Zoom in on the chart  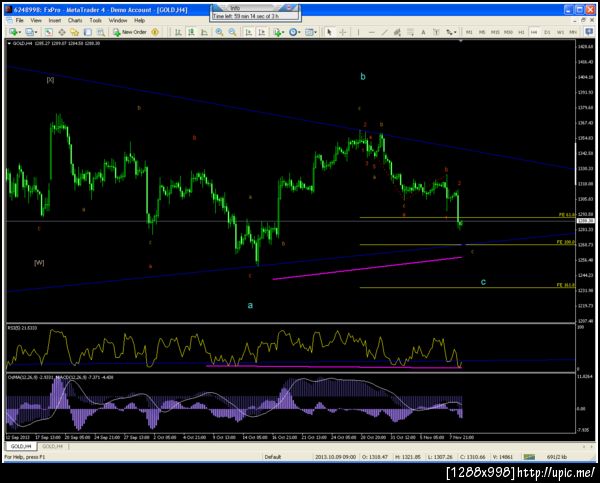pyautogui.click(x=219, y=32)
